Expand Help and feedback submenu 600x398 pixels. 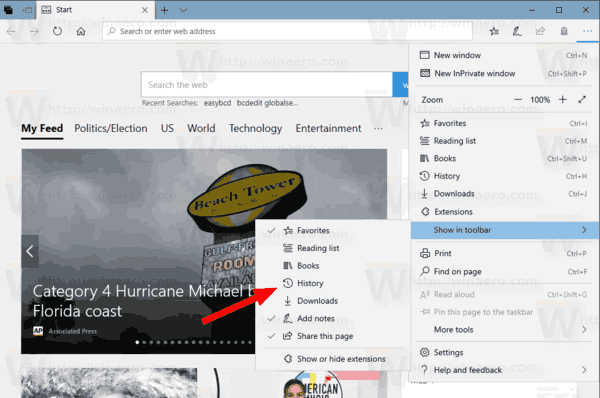[503, 370]
